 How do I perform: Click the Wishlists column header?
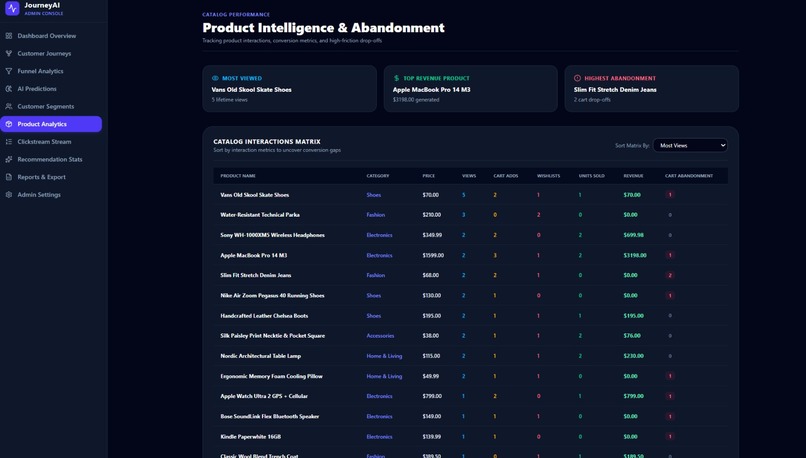pos(548,176)
